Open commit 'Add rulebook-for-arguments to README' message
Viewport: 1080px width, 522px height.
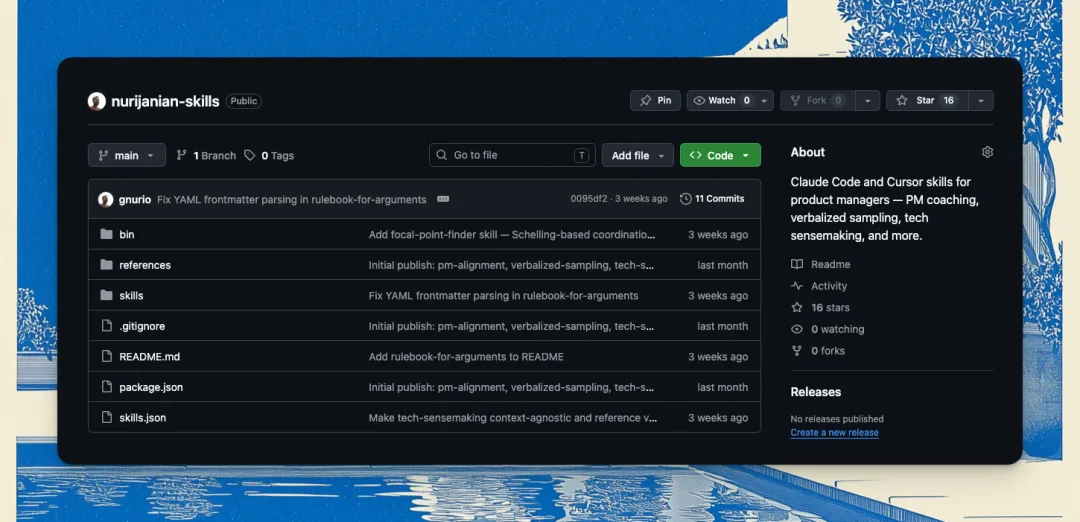(x=466, y=356)
